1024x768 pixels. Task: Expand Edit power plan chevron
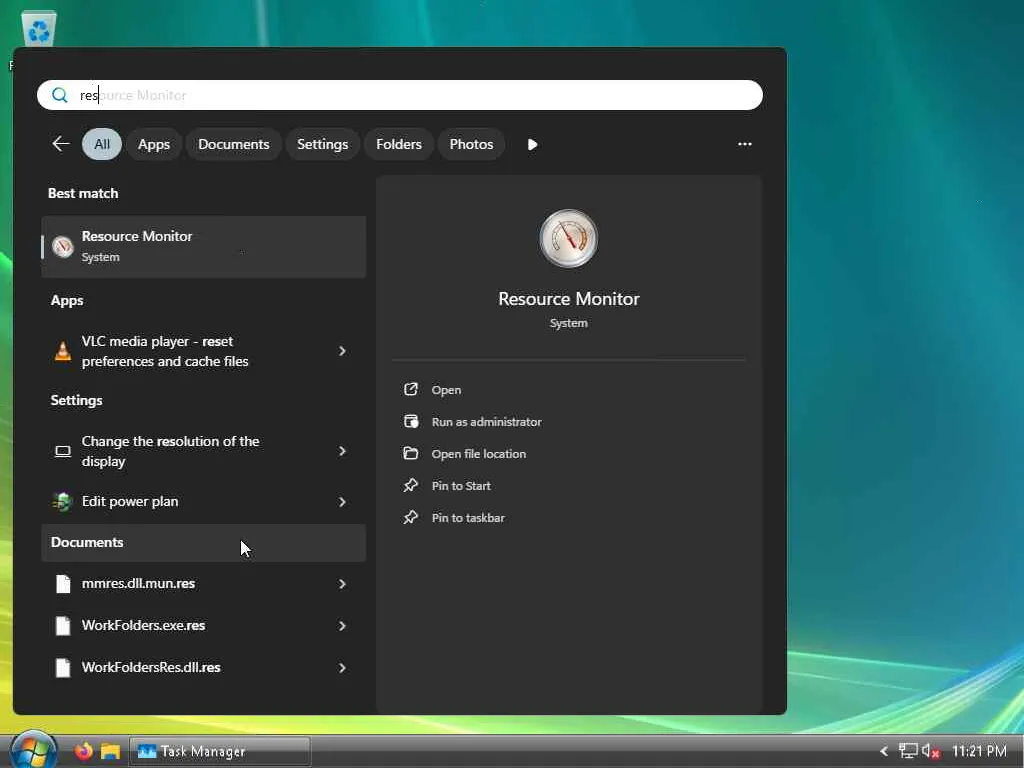pyautogui.click(x=342, y=502)
